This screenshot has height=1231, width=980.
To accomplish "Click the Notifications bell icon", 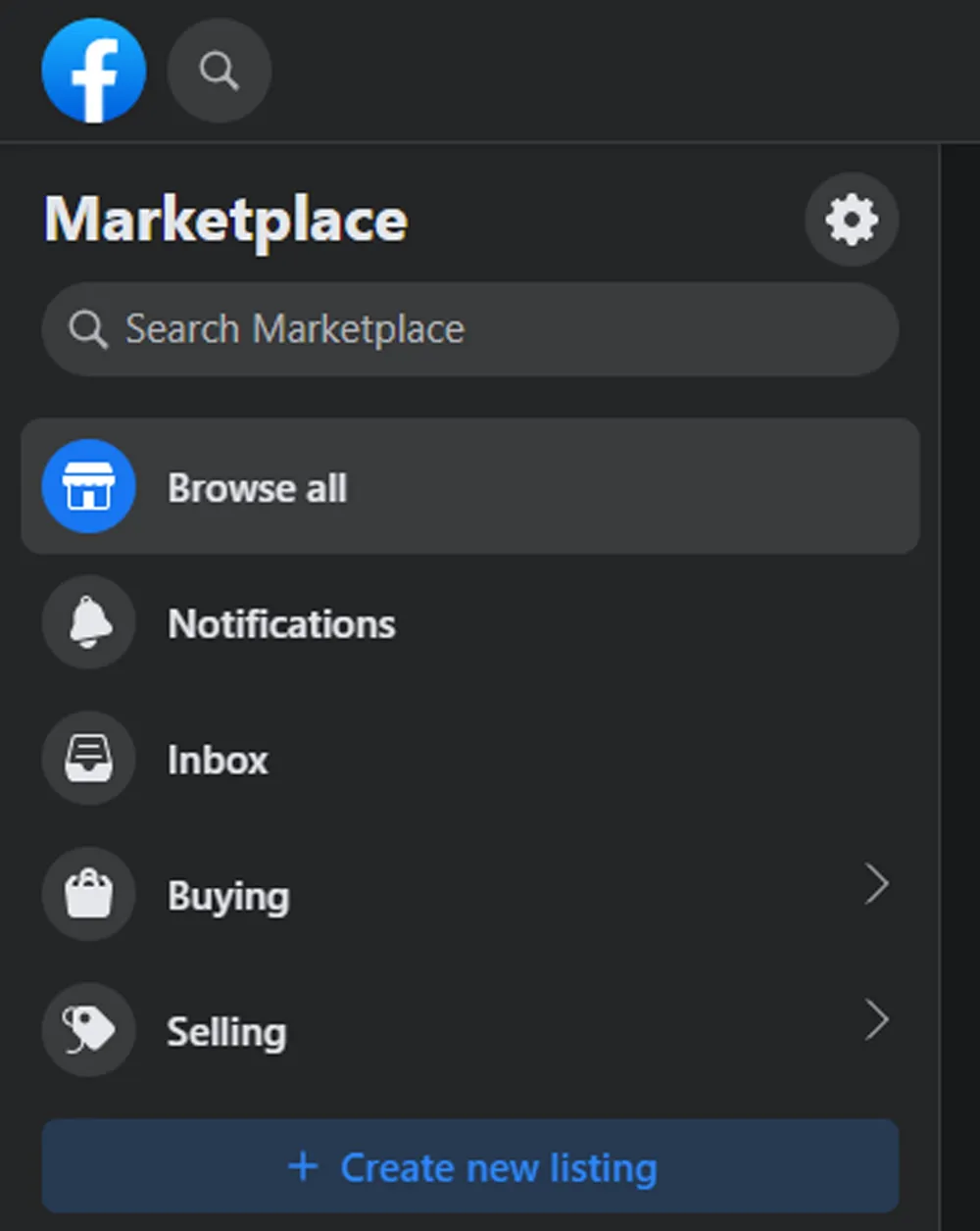I will [x=89, y=623].
